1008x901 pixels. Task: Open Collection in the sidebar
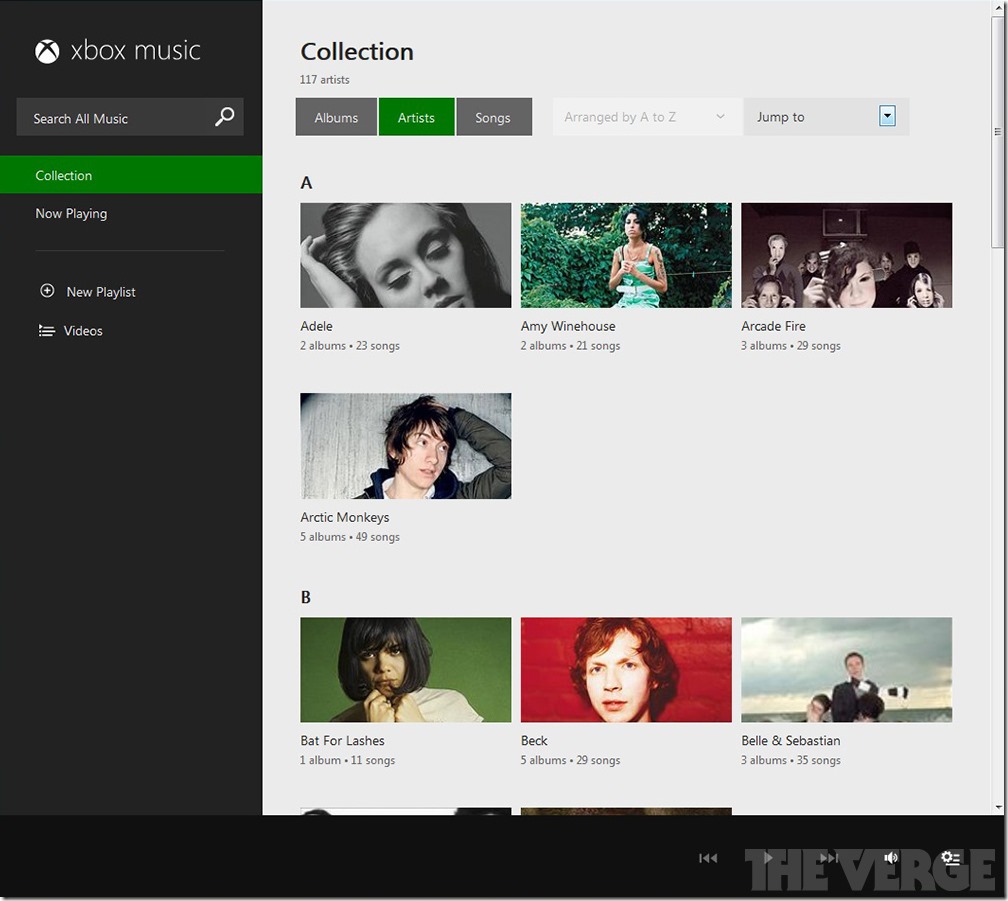(x=131, y=175)
